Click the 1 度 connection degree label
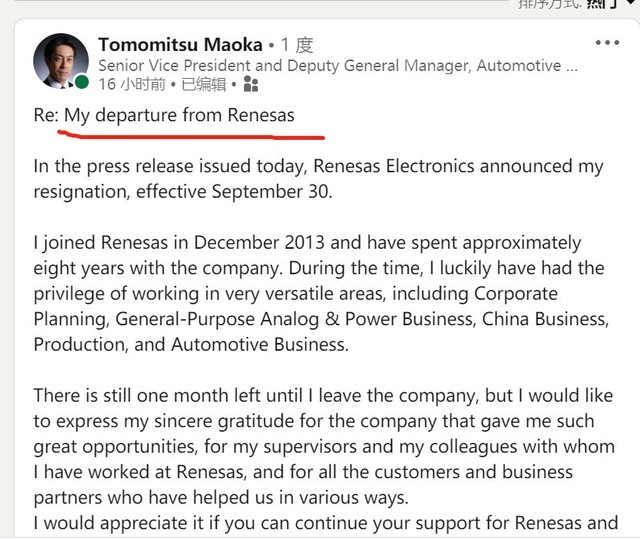 point(297,45)
